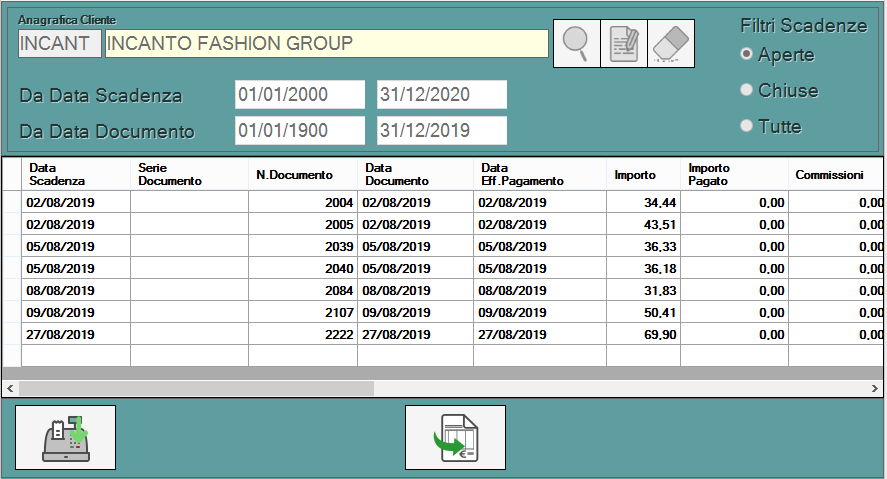Click the INCANT customer code field
Screen dimensions: 887x479
pos(59,43)
